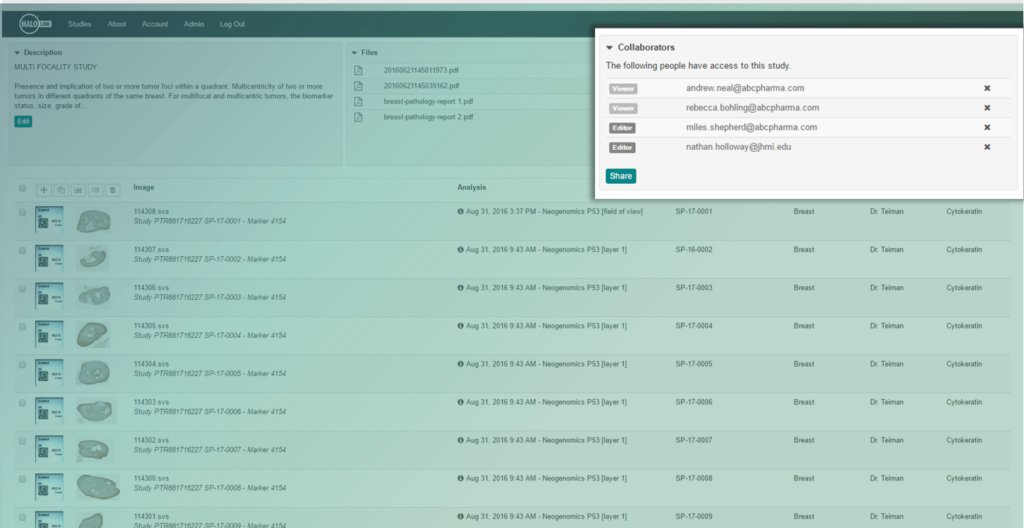
Task: Go to the Admin page
Action: point(194,24)
